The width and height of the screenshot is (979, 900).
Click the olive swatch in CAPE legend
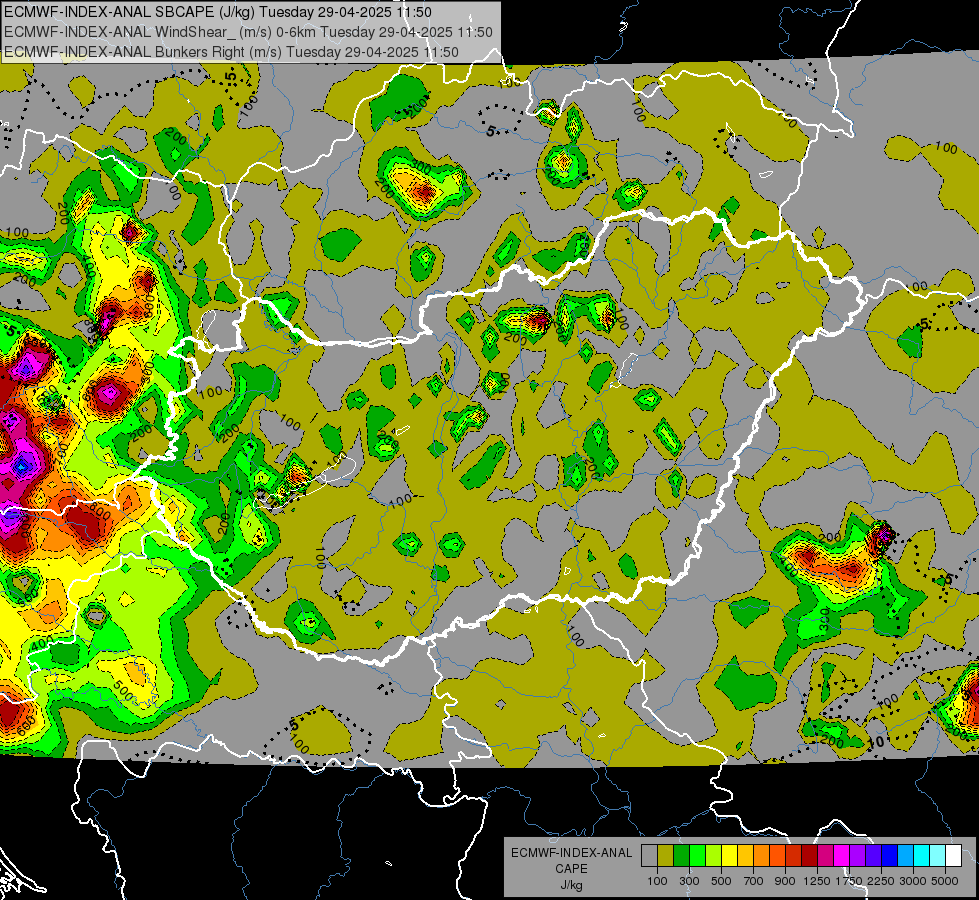coord(666,856)
